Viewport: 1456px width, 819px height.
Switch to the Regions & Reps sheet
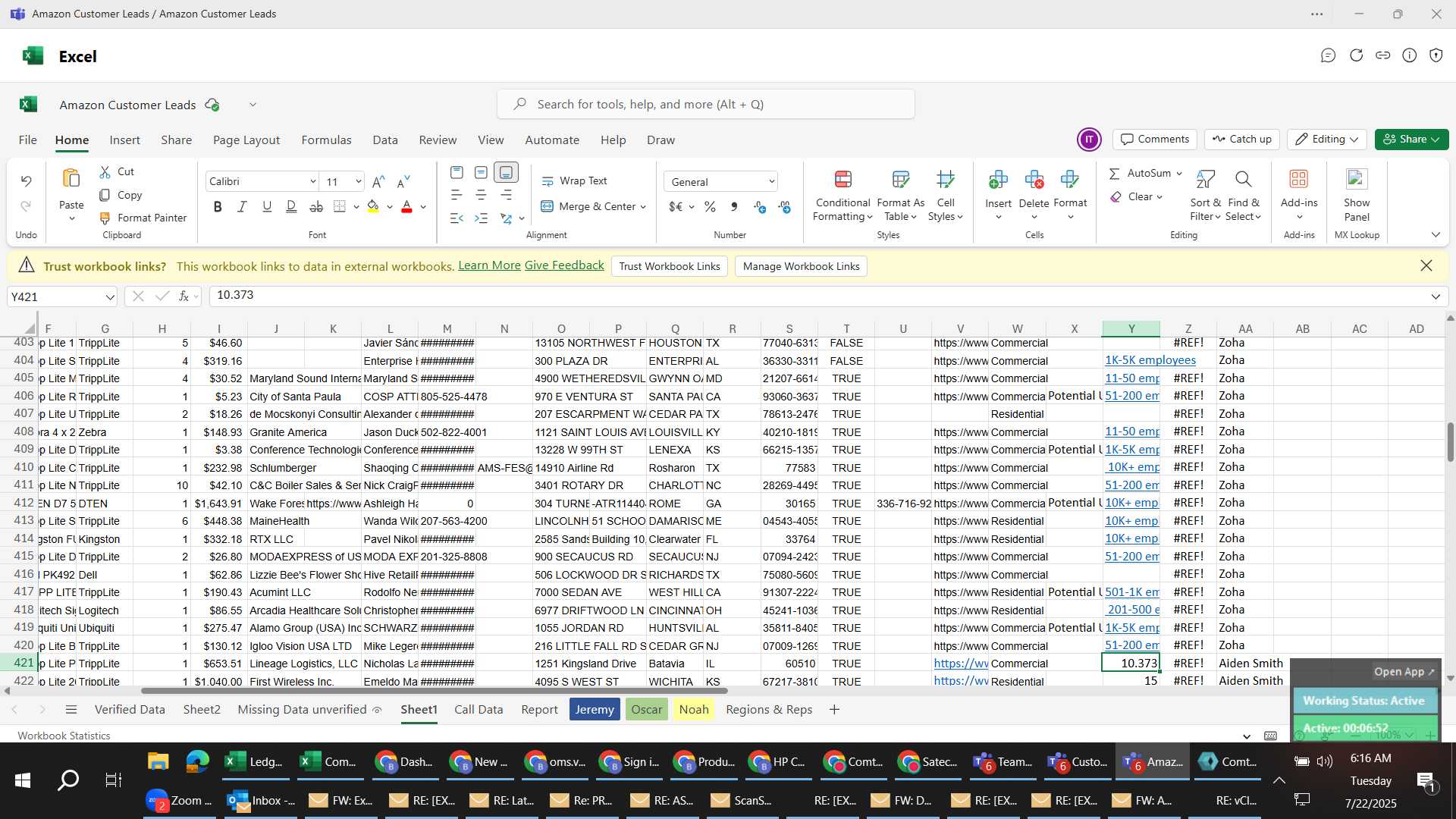click(x=769, y=709)
